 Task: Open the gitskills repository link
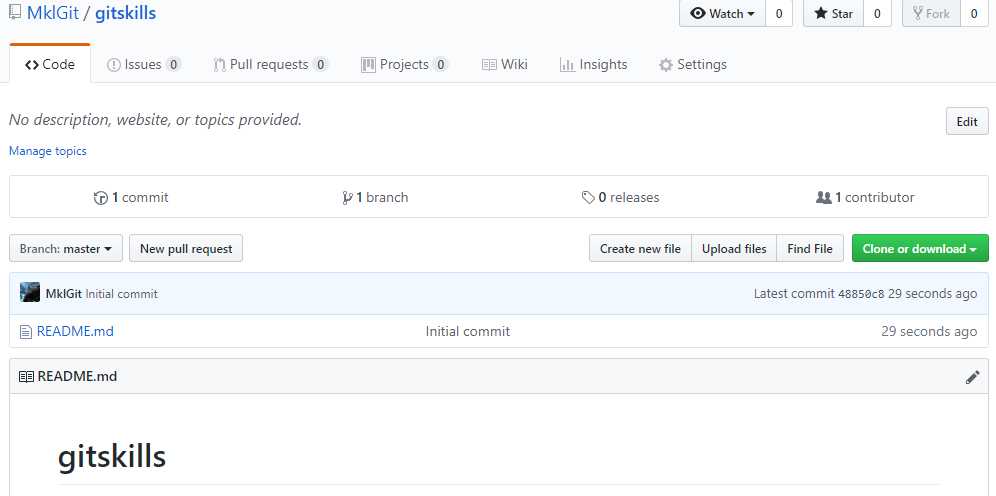pos(125,13)
